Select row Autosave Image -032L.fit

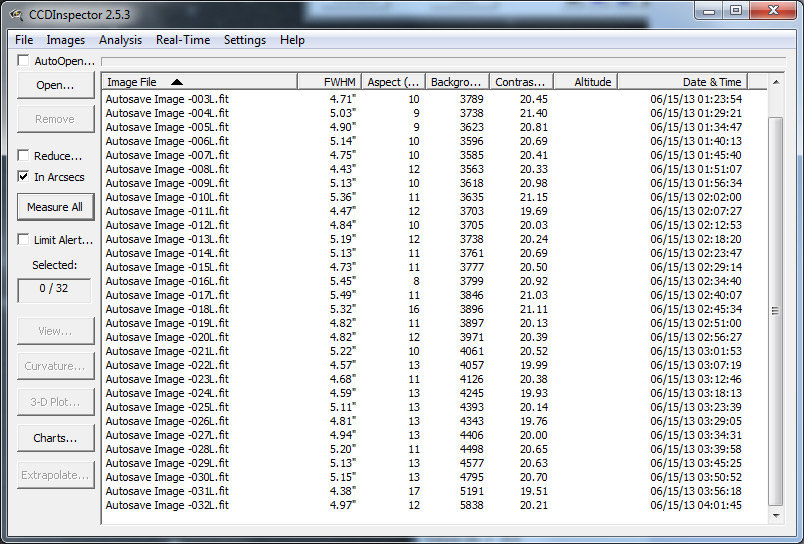point(434,505)
